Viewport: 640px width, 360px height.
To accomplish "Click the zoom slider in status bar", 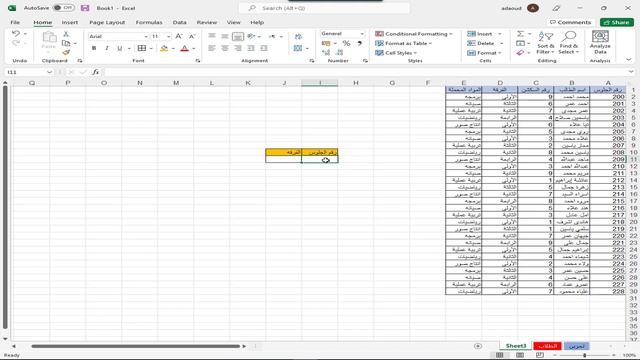I will click(x=584, y=356).
